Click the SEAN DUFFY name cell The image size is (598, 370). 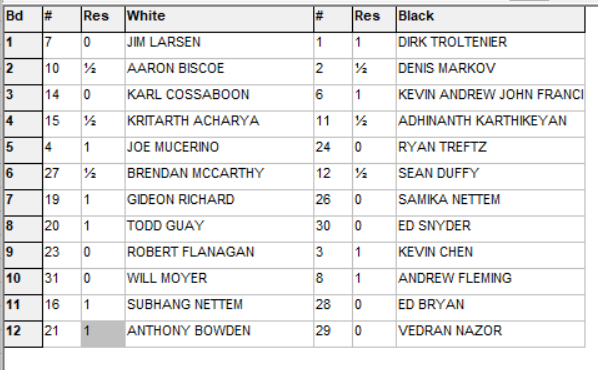click(490, 177)
